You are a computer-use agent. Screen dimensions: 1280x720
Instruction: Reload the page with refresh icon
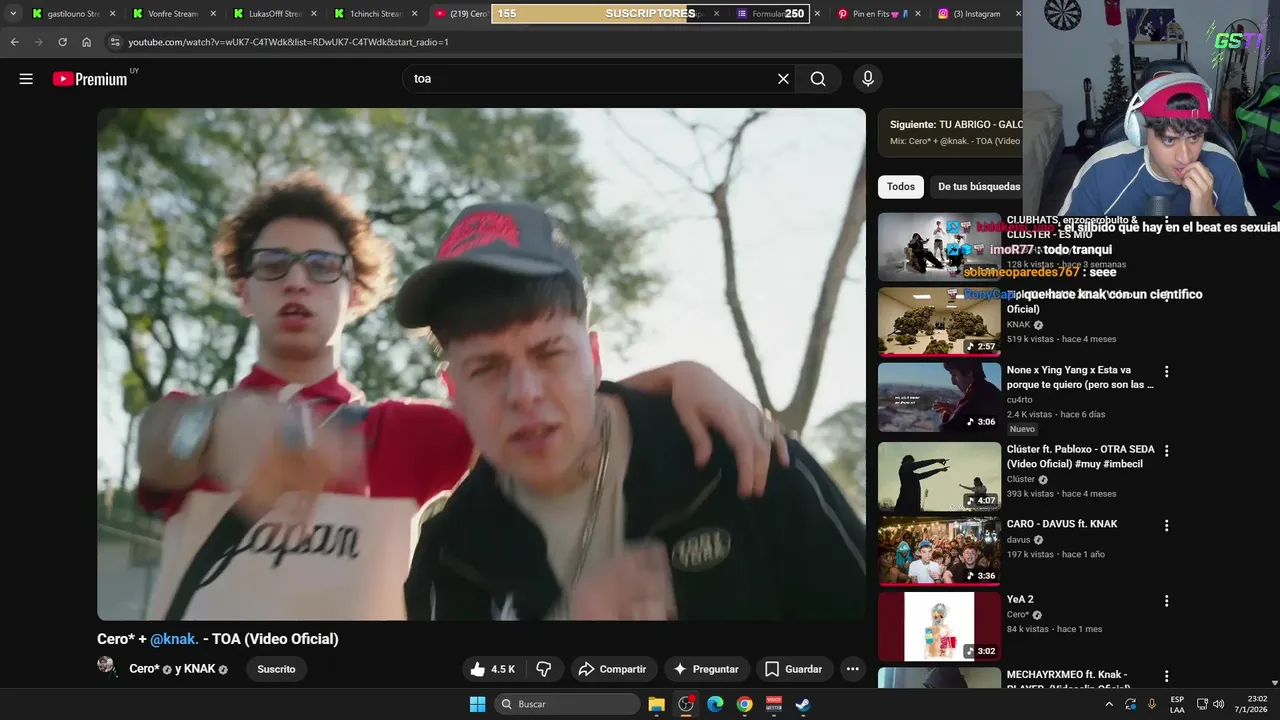[62, 42]
